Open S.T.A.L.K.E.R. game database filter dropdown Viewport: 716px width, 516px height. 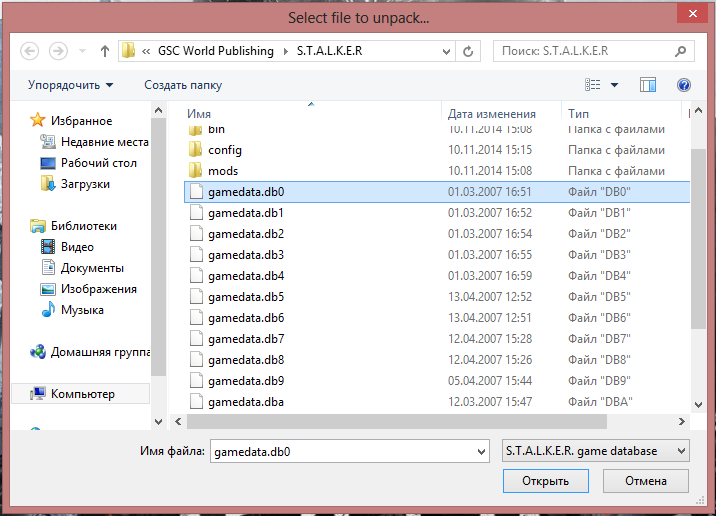pyautogui.click(x=595, y=451)
